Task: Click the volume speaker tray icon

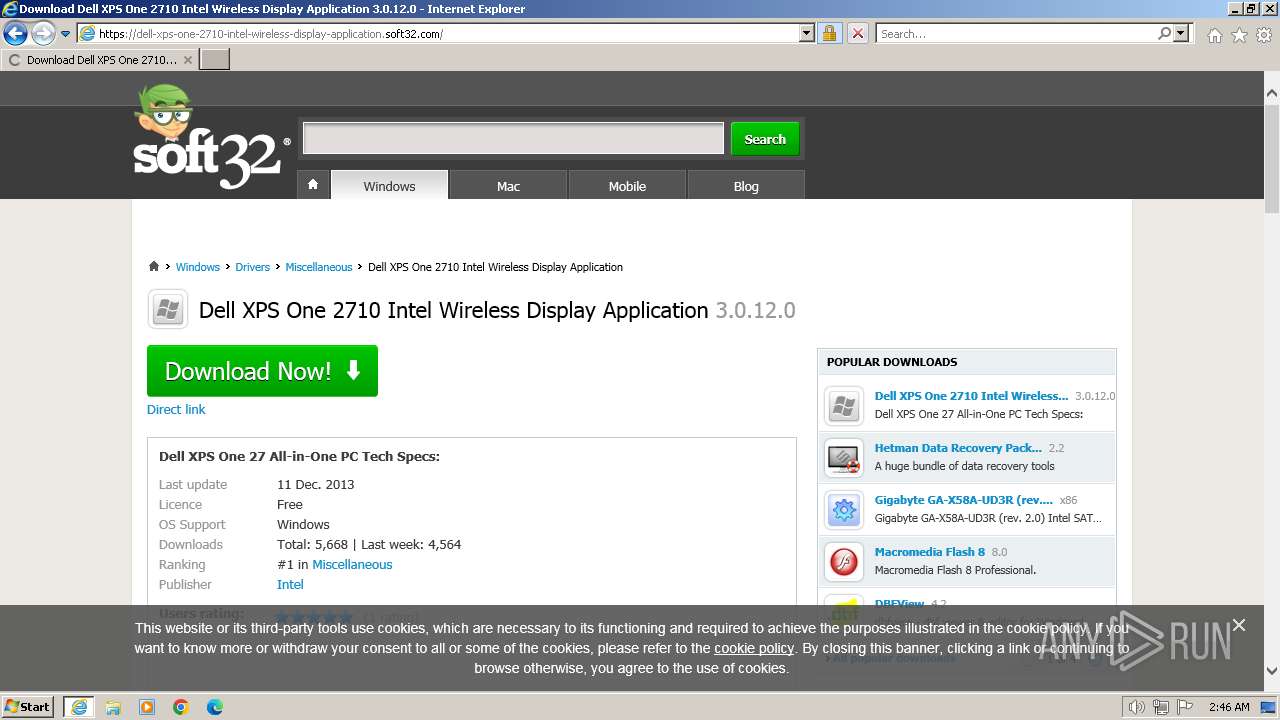Action: tap(1136, 707)
